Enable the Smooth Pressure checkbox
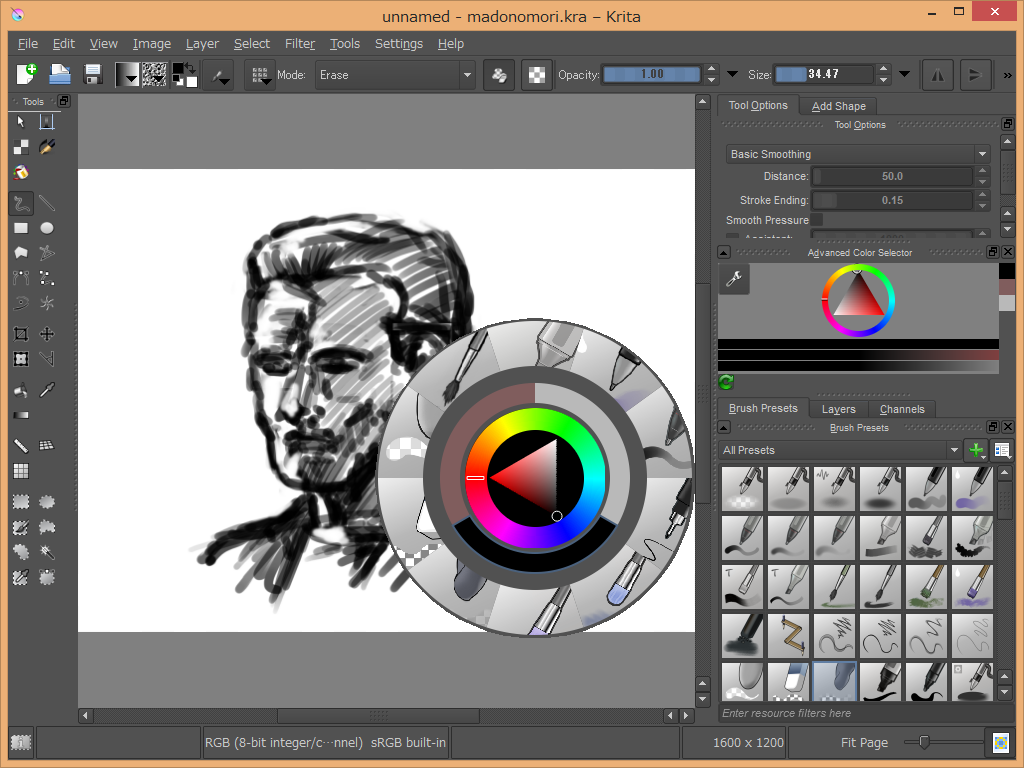 pos(816,220)
